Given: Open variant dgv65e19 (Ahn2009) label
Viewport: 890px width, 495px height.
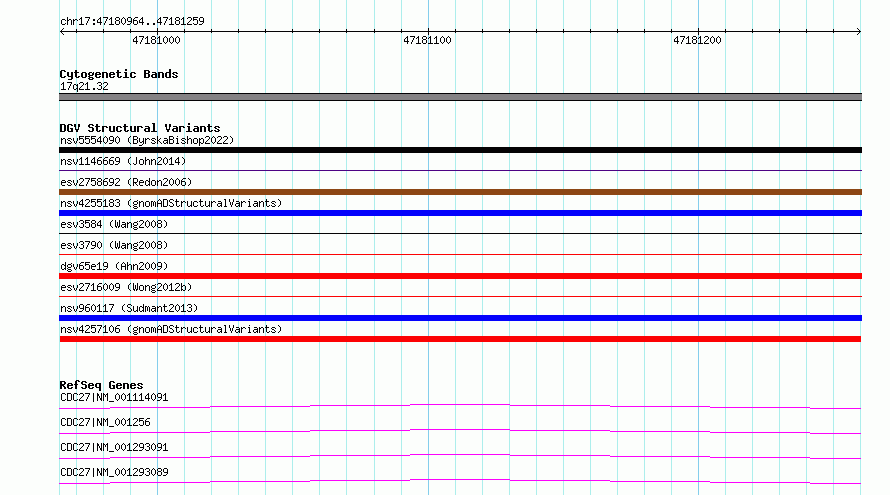Looking at the screenshot, I should (114, 266).
